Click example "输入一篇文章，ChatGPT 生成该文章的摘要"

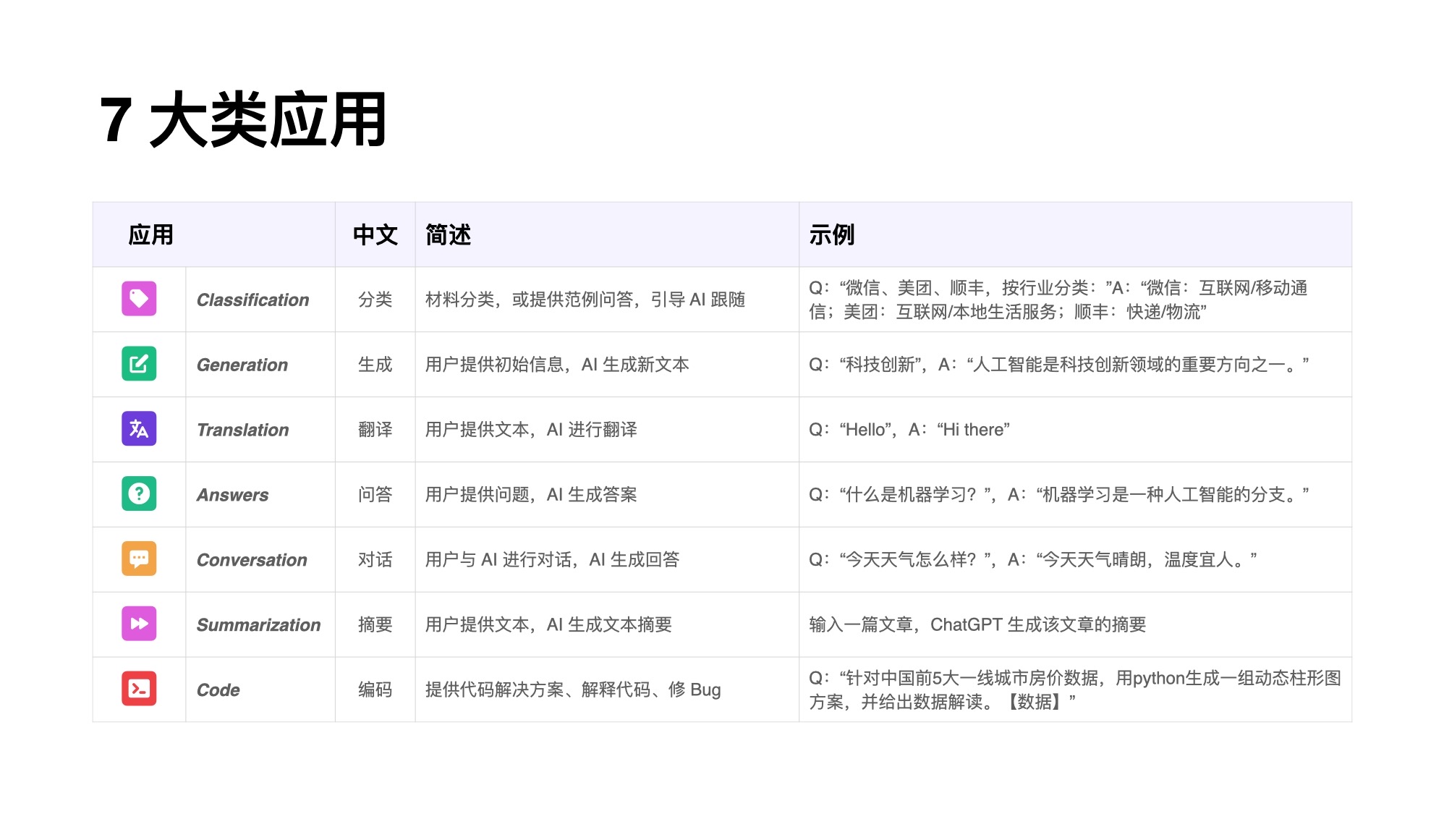[977, 625]
